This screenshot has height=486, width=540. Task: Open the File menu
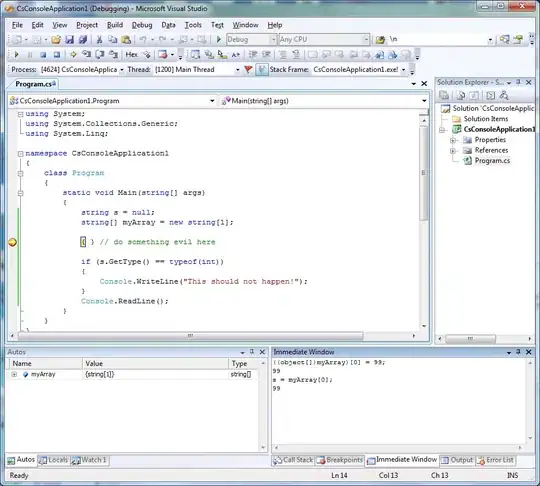pyautogui.click(x=17, y=25)
